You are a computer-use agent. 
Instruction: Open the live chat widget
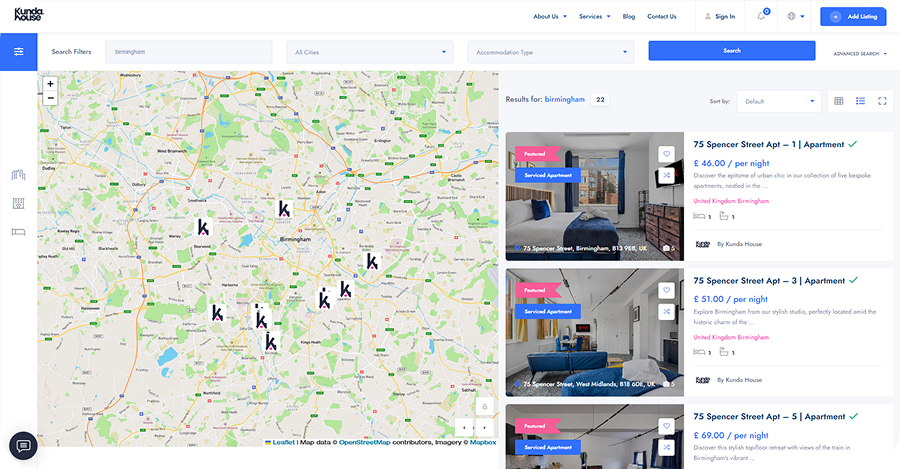24,445
